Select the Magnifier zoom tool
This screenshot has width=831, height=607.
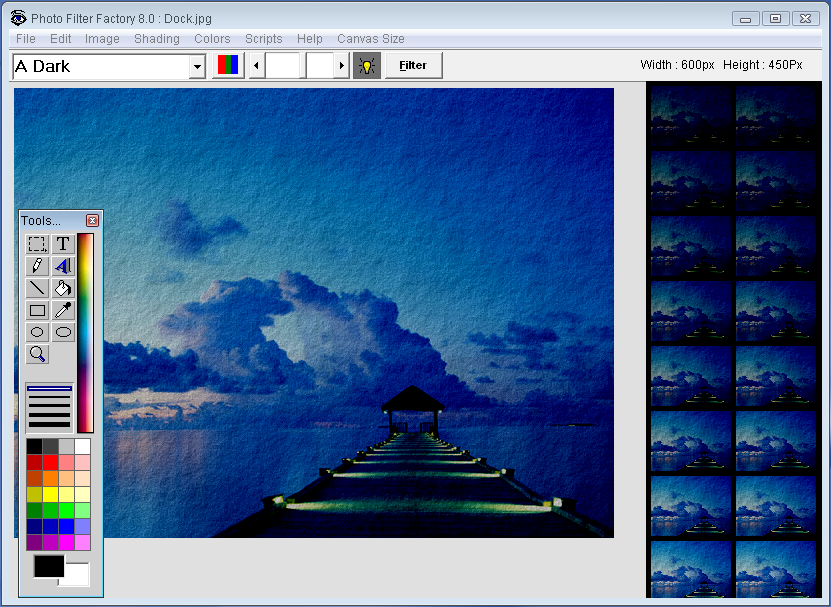coord(37,354)
